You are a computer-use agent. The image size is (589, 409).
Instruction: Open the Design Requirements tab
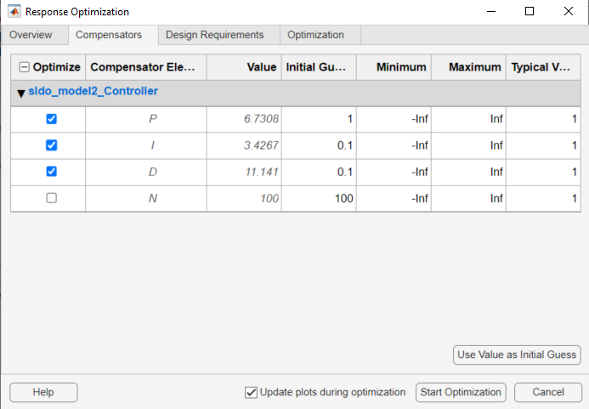click(x=215, y=35)
